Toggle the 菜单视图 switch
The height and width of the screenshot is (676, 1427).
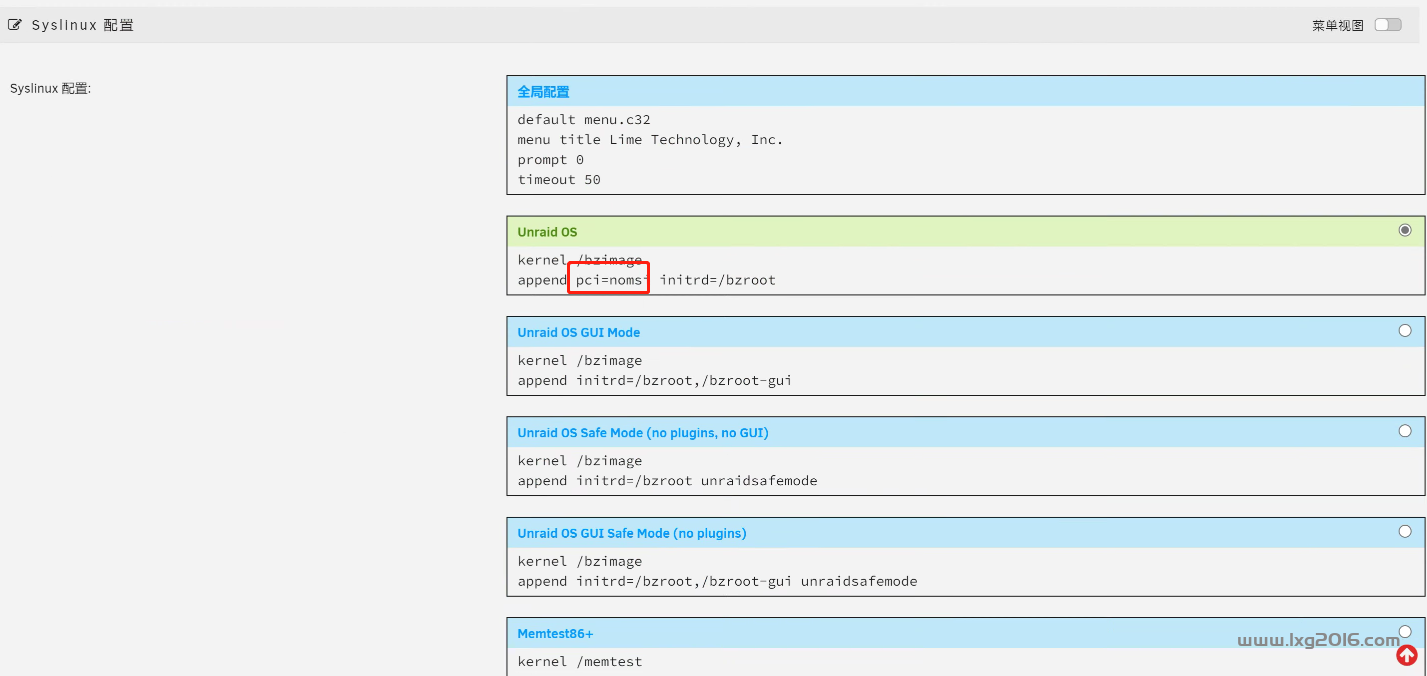click(1388, 25)
